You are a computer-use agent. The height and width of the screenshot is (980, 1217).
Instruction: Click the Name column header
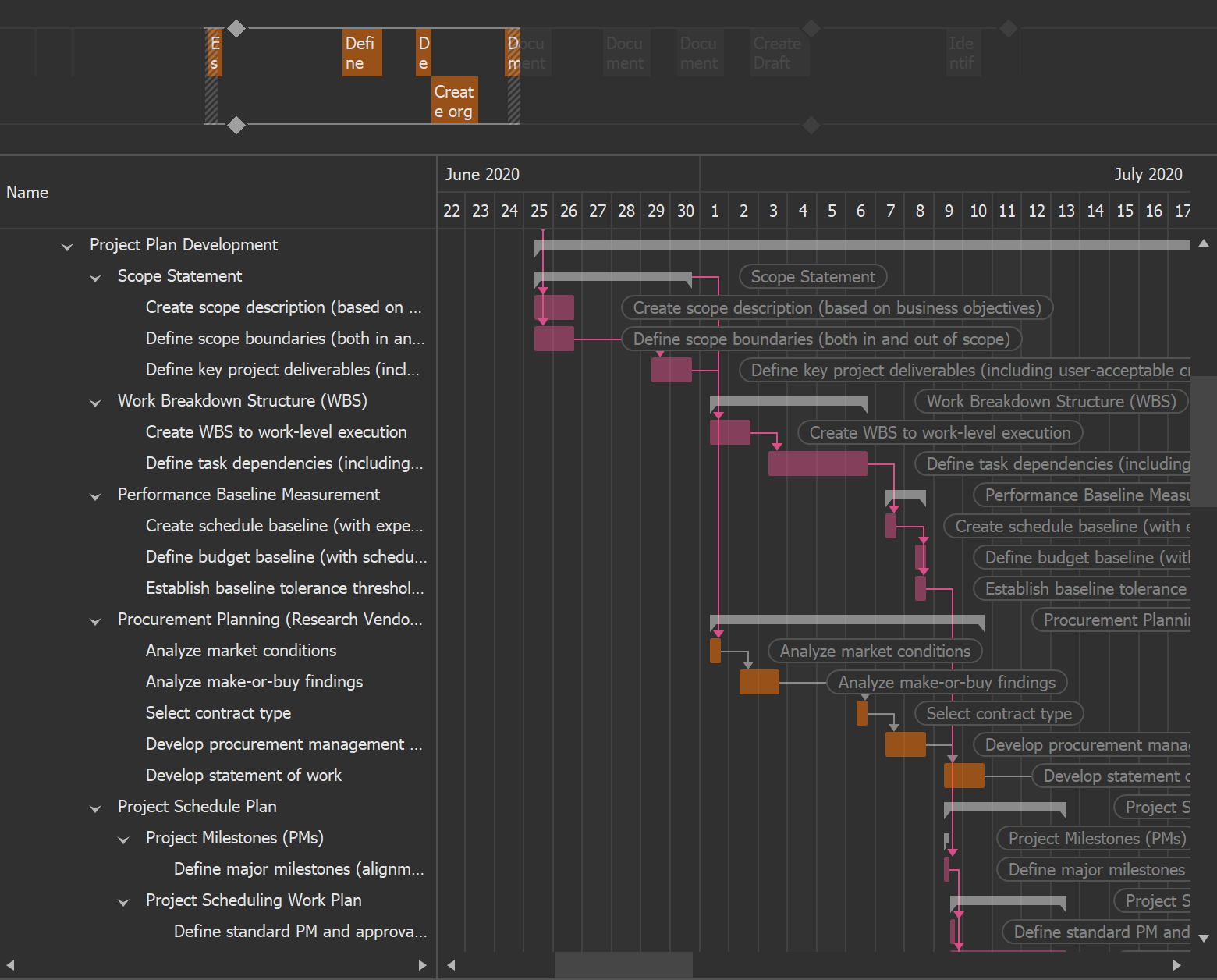(x=27, y=193)
